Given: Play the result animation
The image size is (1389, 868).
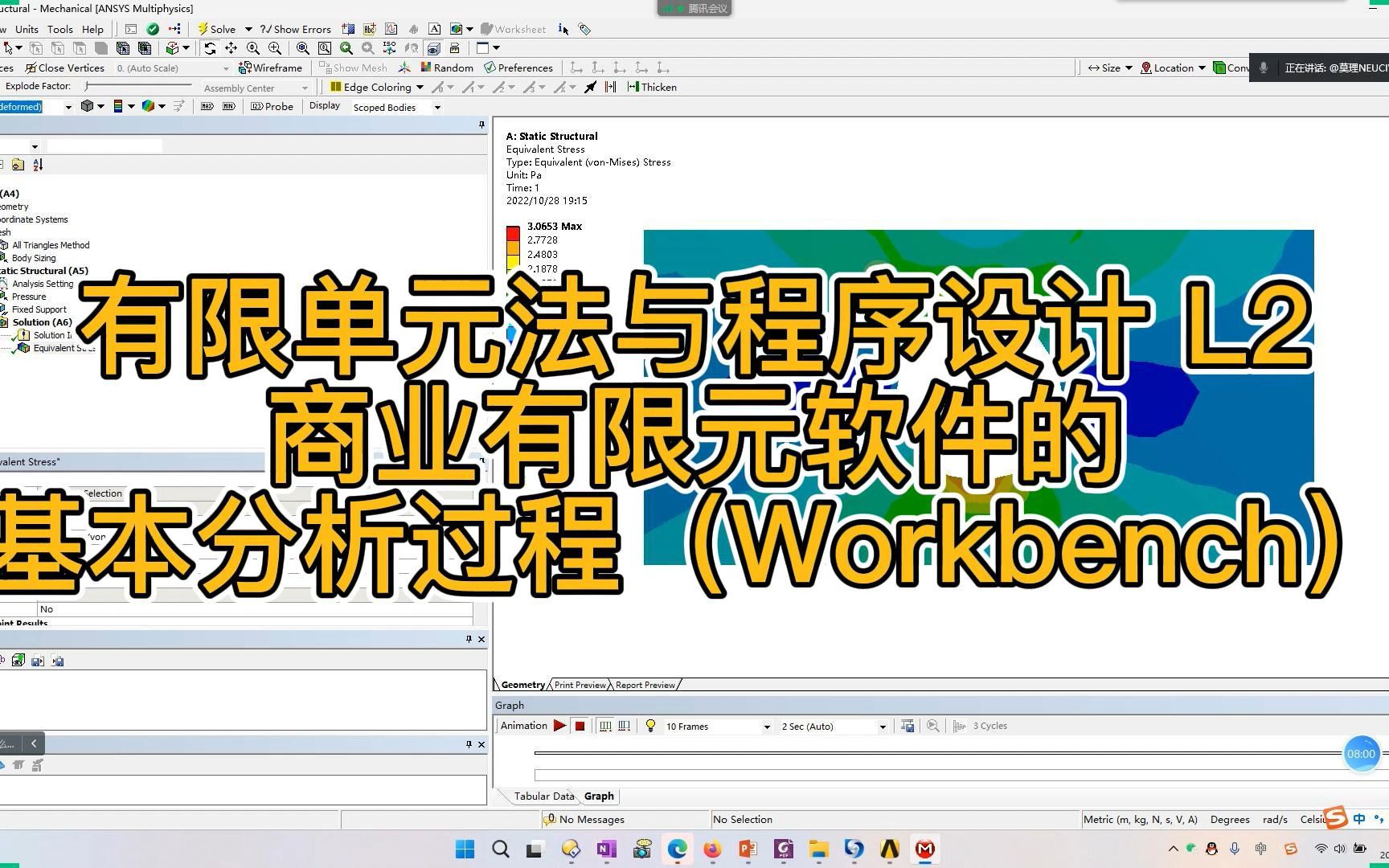Looking at the screenshot, I should [x=560, y=726].
